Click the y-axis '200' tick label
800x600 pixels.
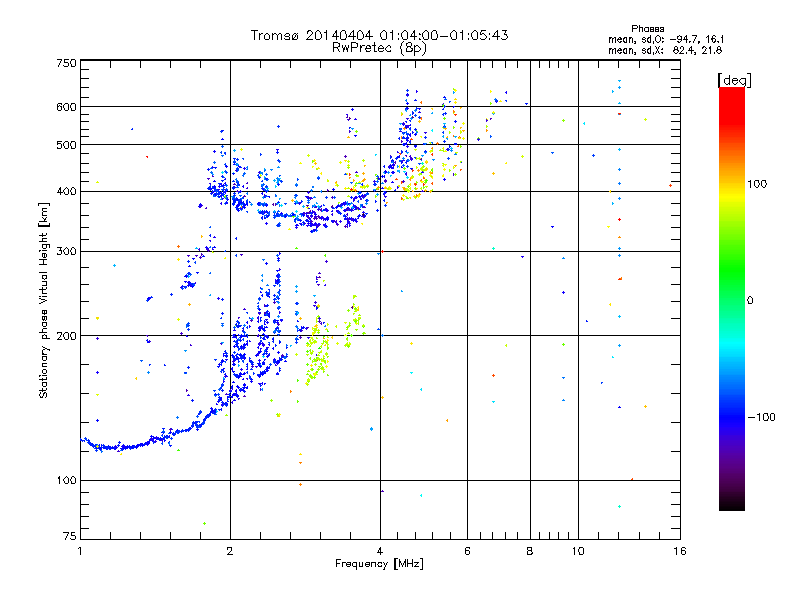pos(66,336)
